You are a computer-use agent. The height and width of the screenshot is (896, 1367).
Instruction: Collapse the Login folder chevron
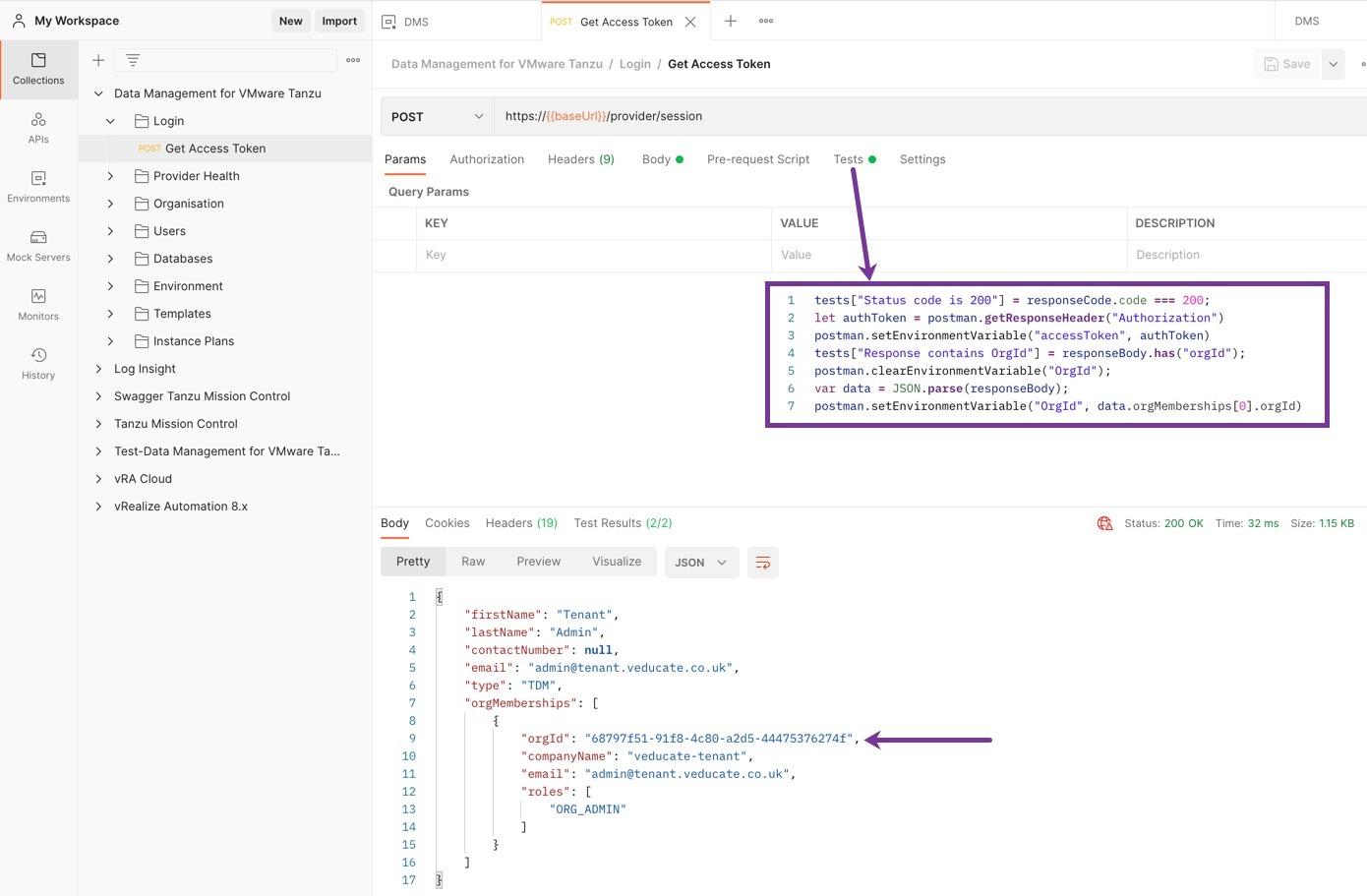point(110,121)
